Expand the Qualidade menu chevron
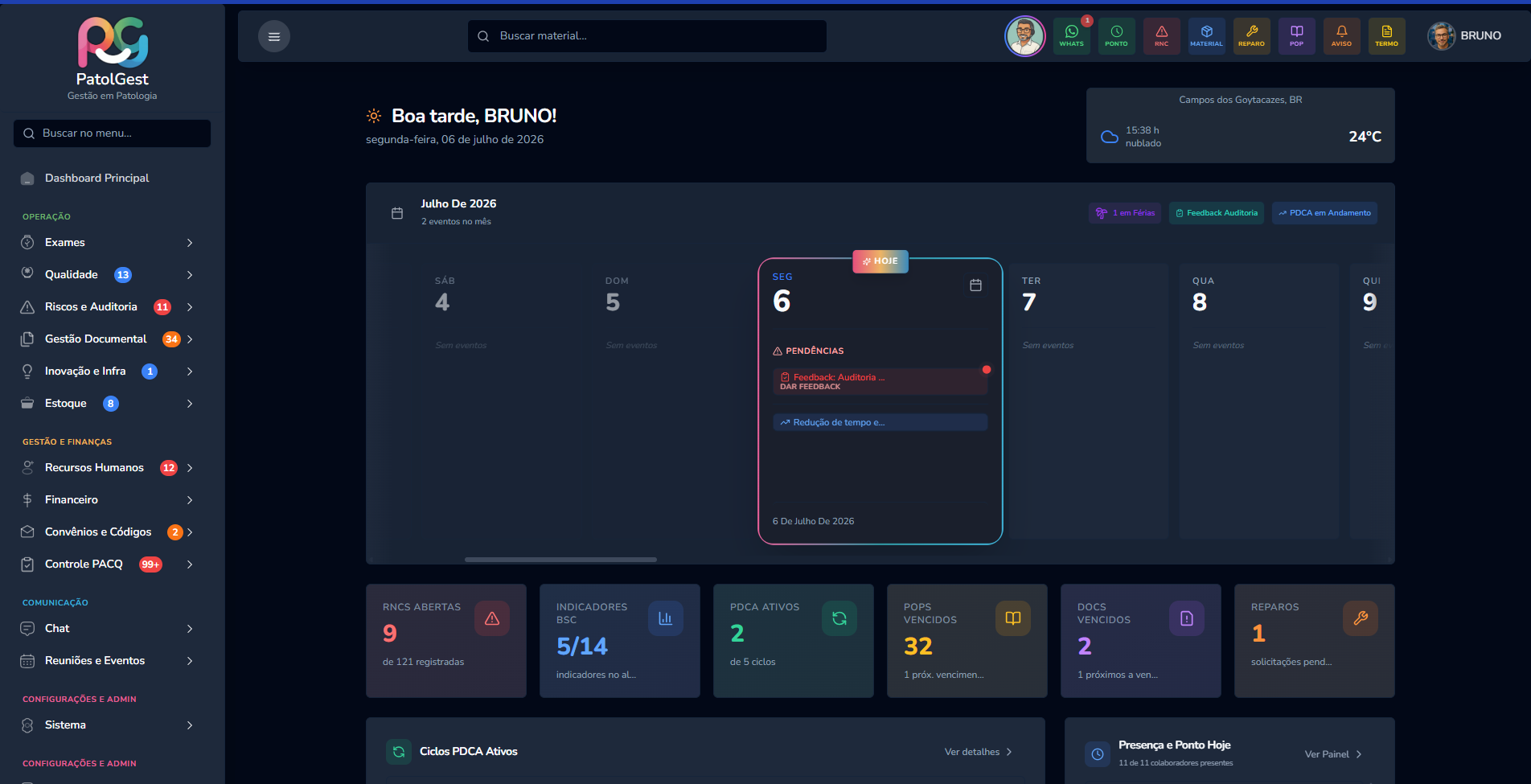 190,275
